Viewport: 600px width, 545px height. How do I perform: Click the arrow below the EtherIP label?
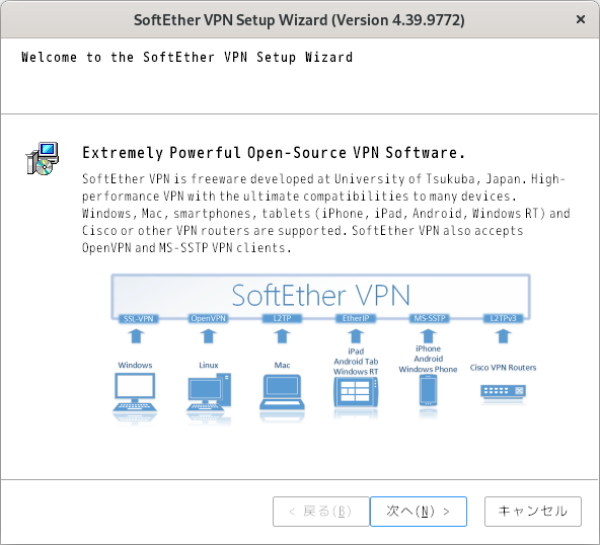pos(356,336)
